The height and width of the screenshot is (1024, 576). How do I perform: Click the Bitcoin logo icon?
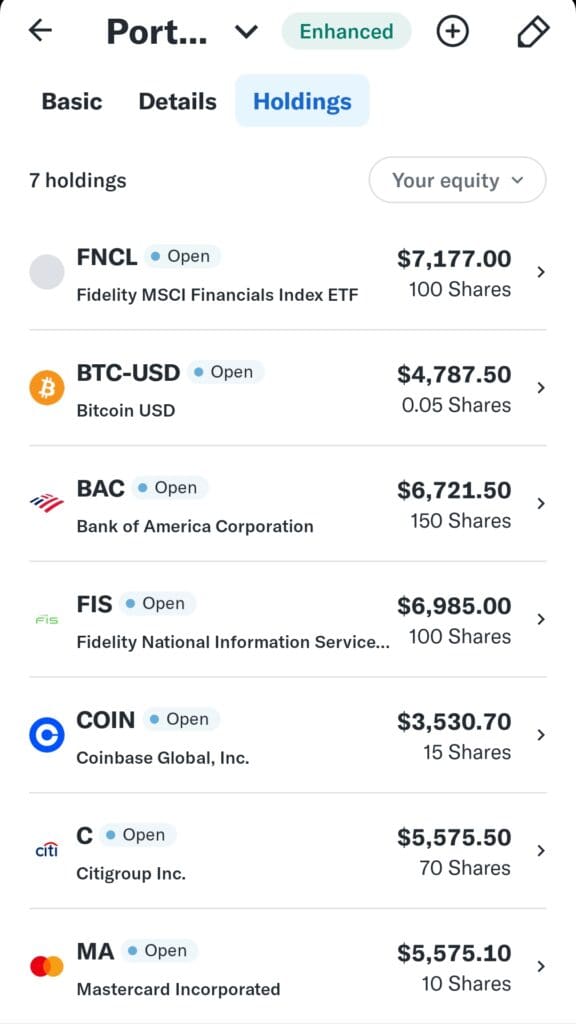pos(46,387)
